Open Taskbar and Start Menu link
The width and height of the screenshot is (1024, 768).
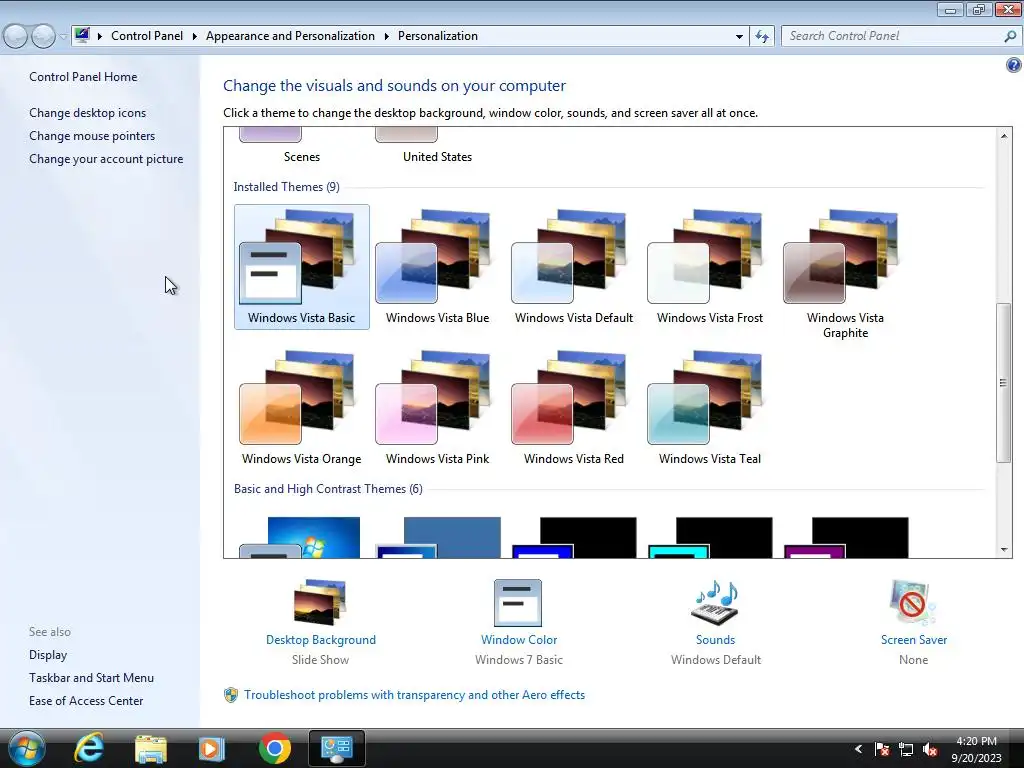tap(91, 678)
